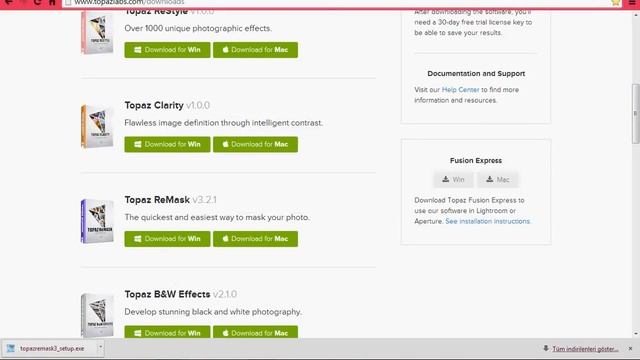The width and height of the screenshot is (640, 360).
Task: Click the browser back arrow
Action: coord(8,2)
